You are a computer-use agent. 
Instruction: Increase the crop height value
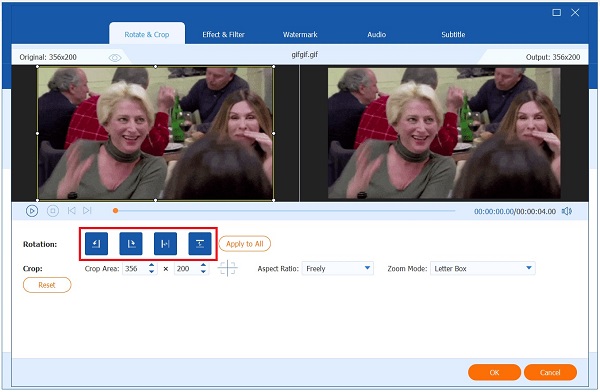[x=204, y=265]
